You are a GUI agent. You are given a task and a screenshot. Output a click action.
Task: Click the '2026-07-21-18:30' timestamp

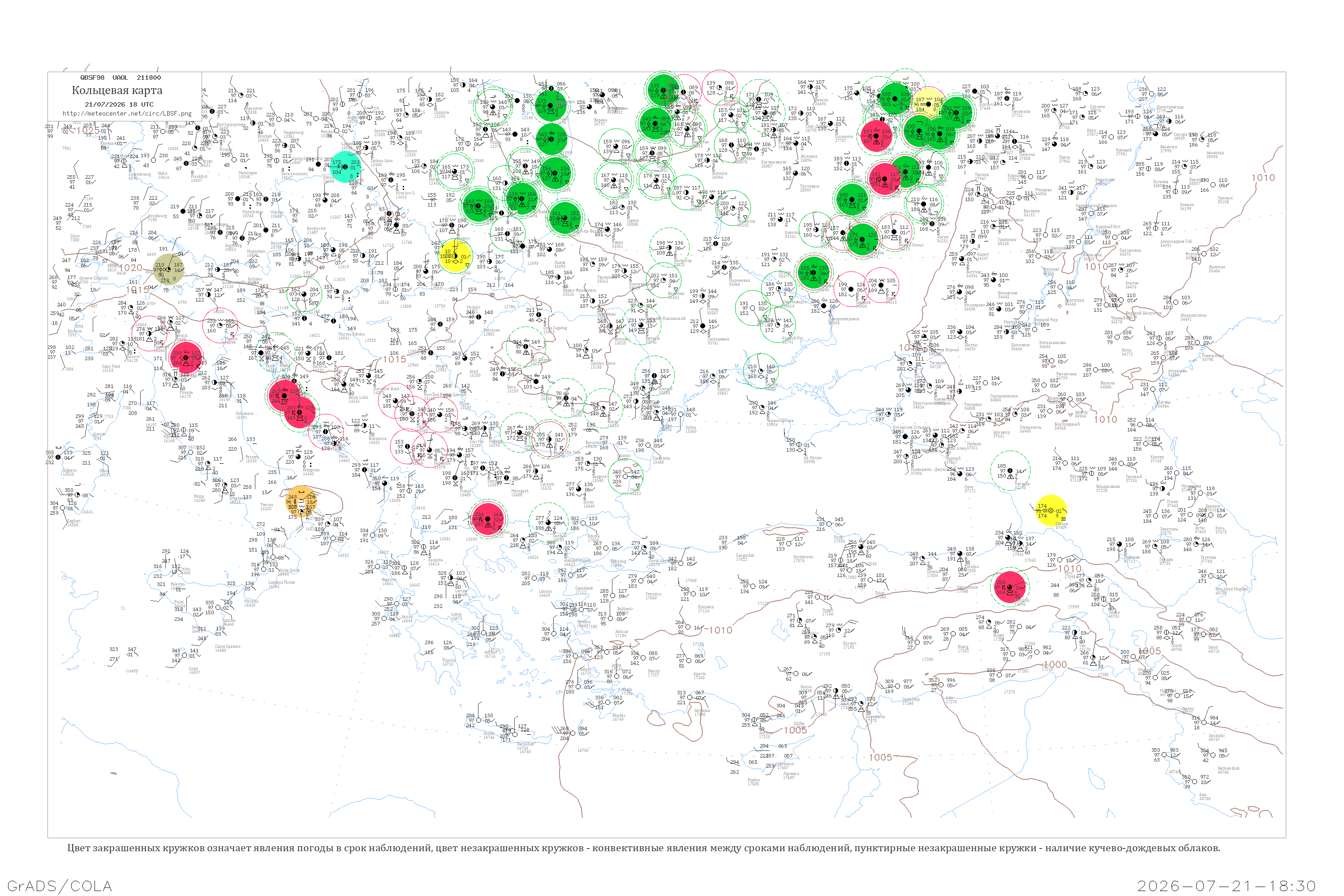pos(1227,886)
